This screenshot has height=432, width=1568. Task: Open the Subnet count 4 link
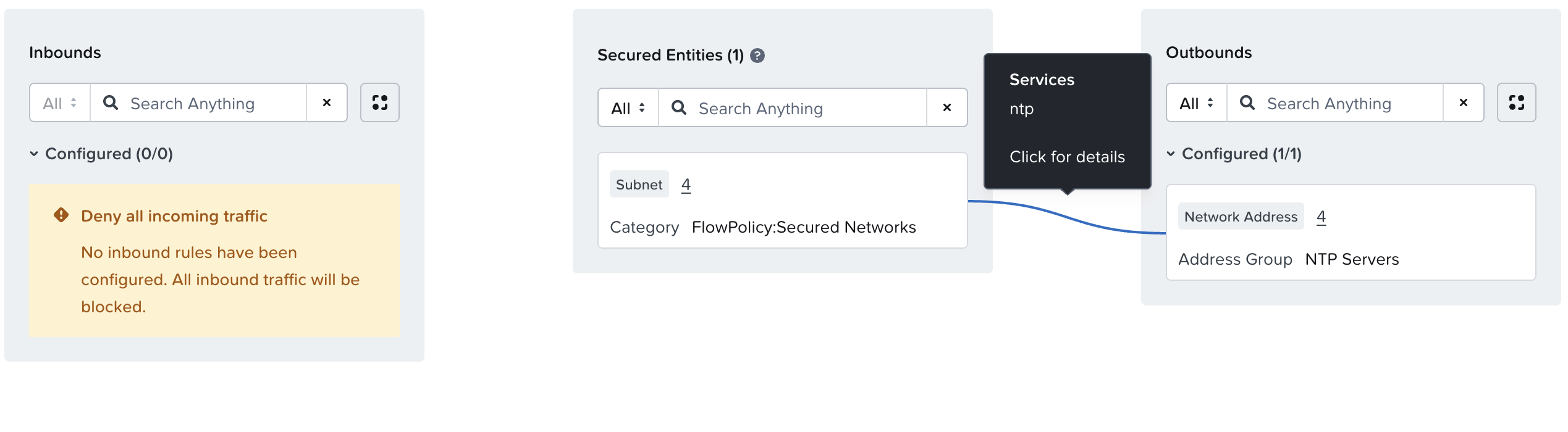click(x=686, y=185)
